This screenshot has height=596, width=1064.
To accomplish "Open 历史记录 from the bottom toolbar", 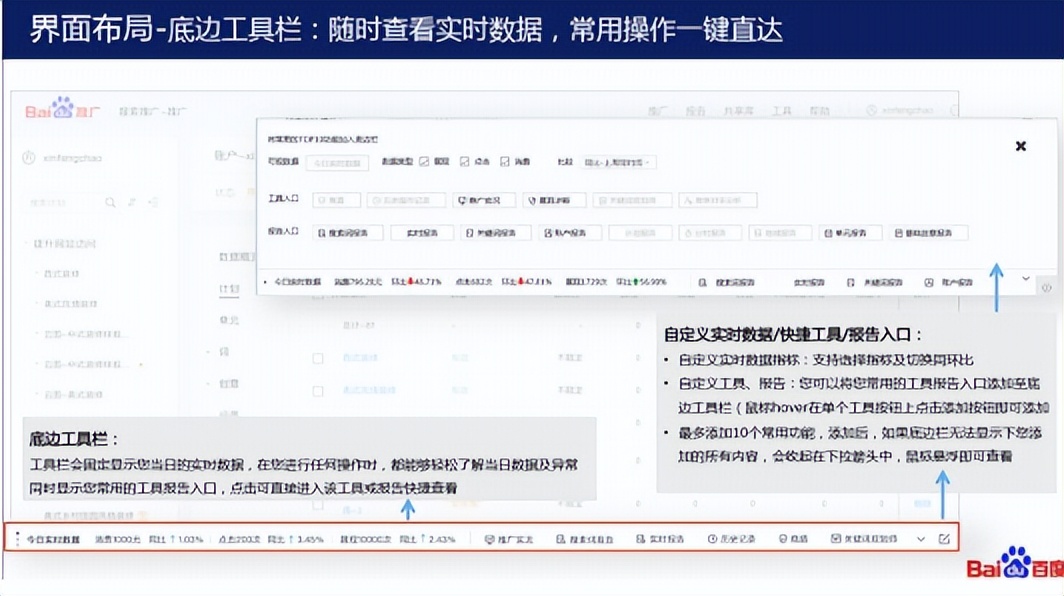I will pos(732,539).
